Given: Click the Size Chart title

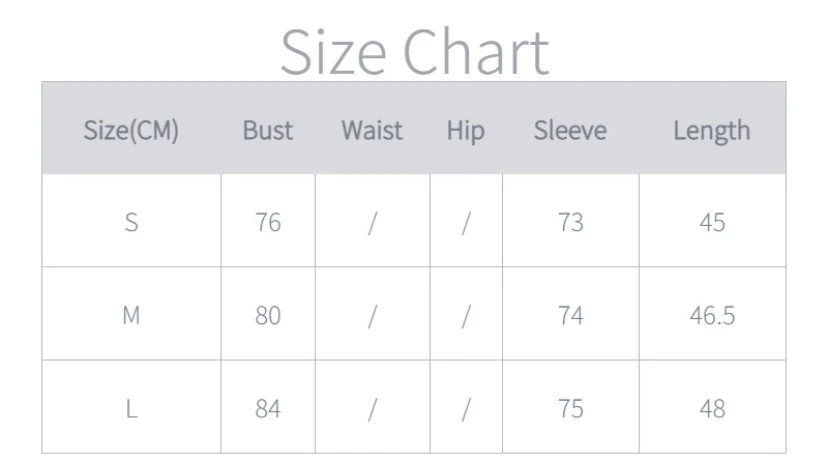Looking at the screenshot, I should click(x=414, y=52).
